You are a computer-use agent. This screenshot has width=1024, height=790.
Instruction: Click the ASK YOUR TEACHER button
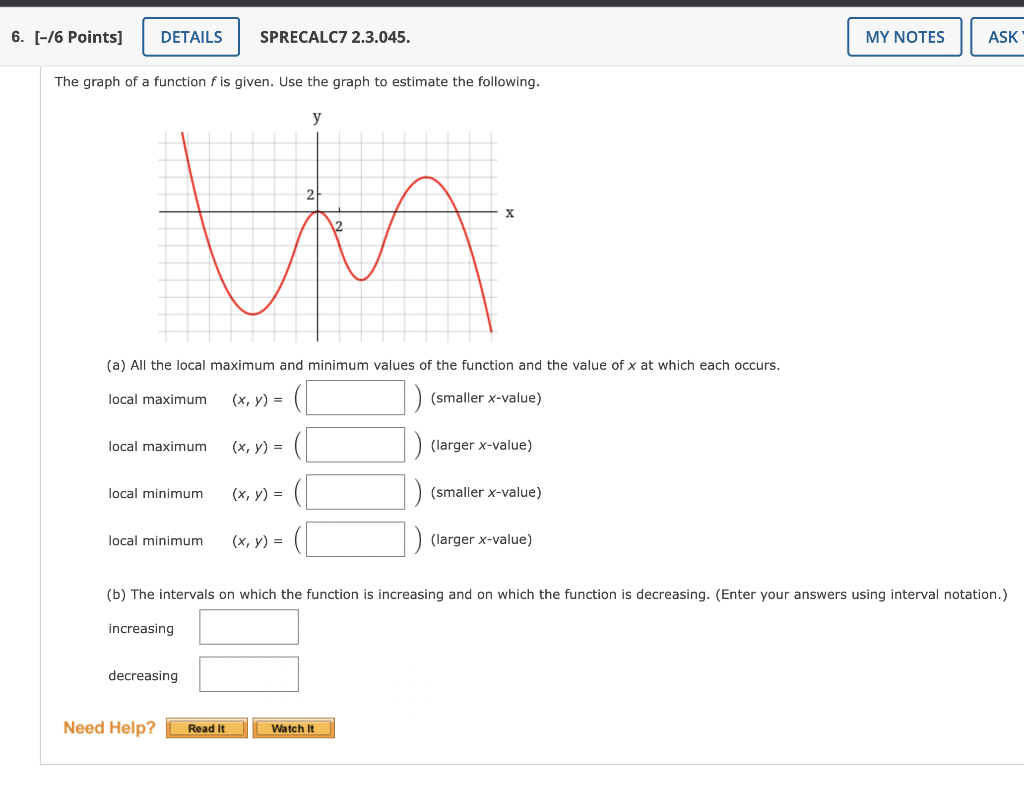1003,36
